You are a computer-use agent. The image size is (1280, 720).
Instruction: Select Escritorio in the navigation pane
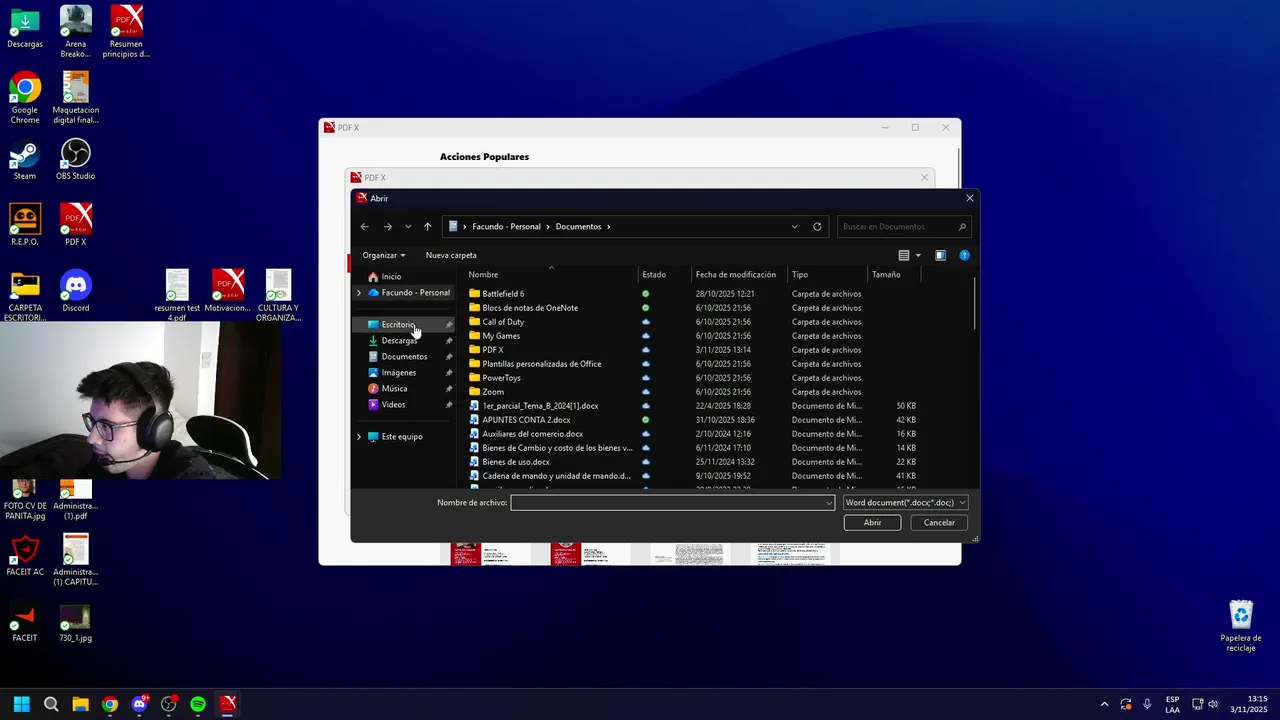pyautogui.click(x=398, y=325)
